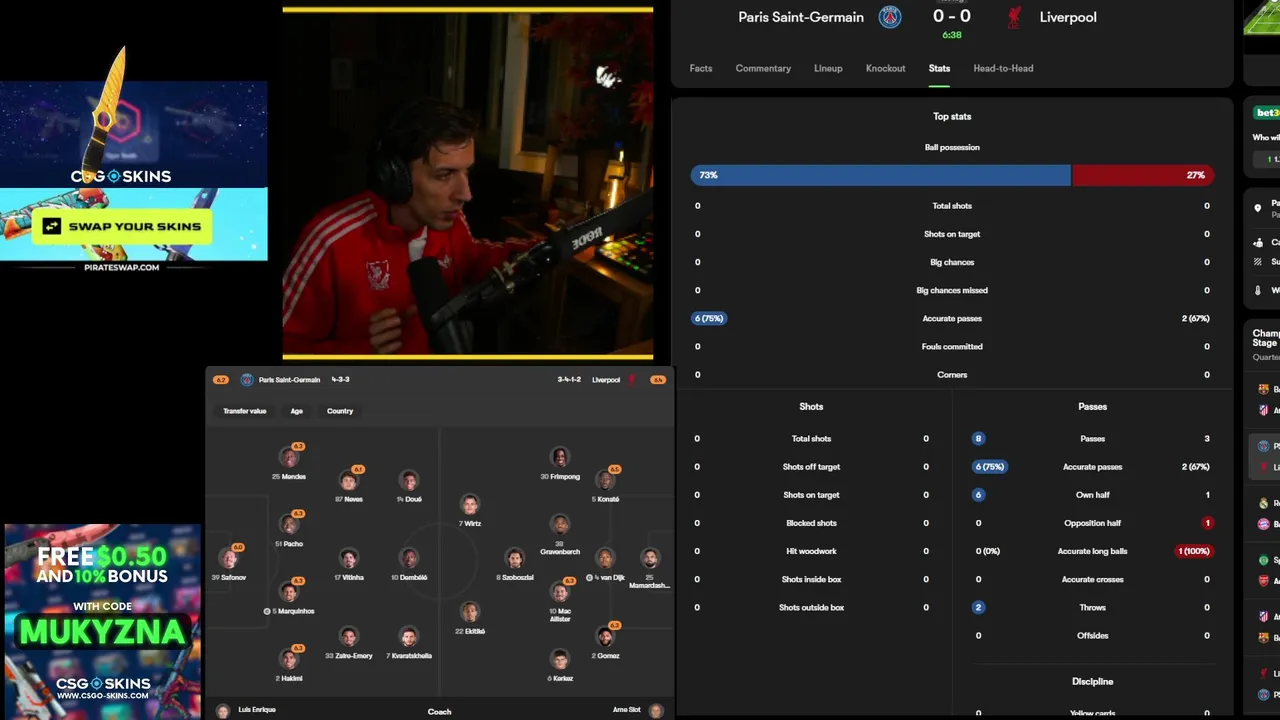Click Vitinha's player avatar

tap(349, 559)
